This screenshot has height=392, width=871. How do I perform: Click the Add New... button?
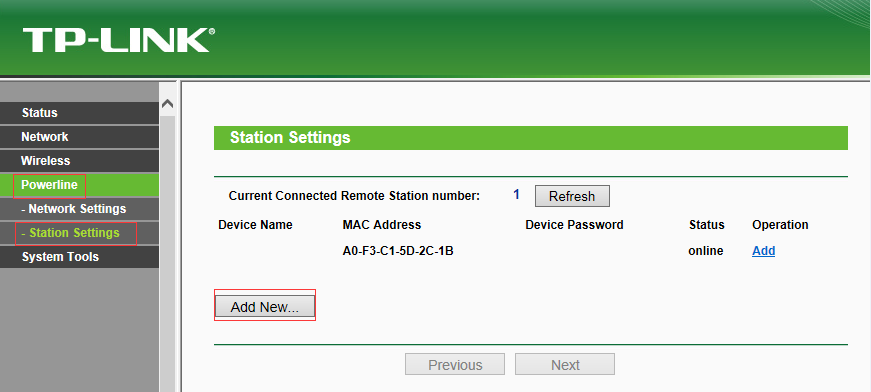265,306
